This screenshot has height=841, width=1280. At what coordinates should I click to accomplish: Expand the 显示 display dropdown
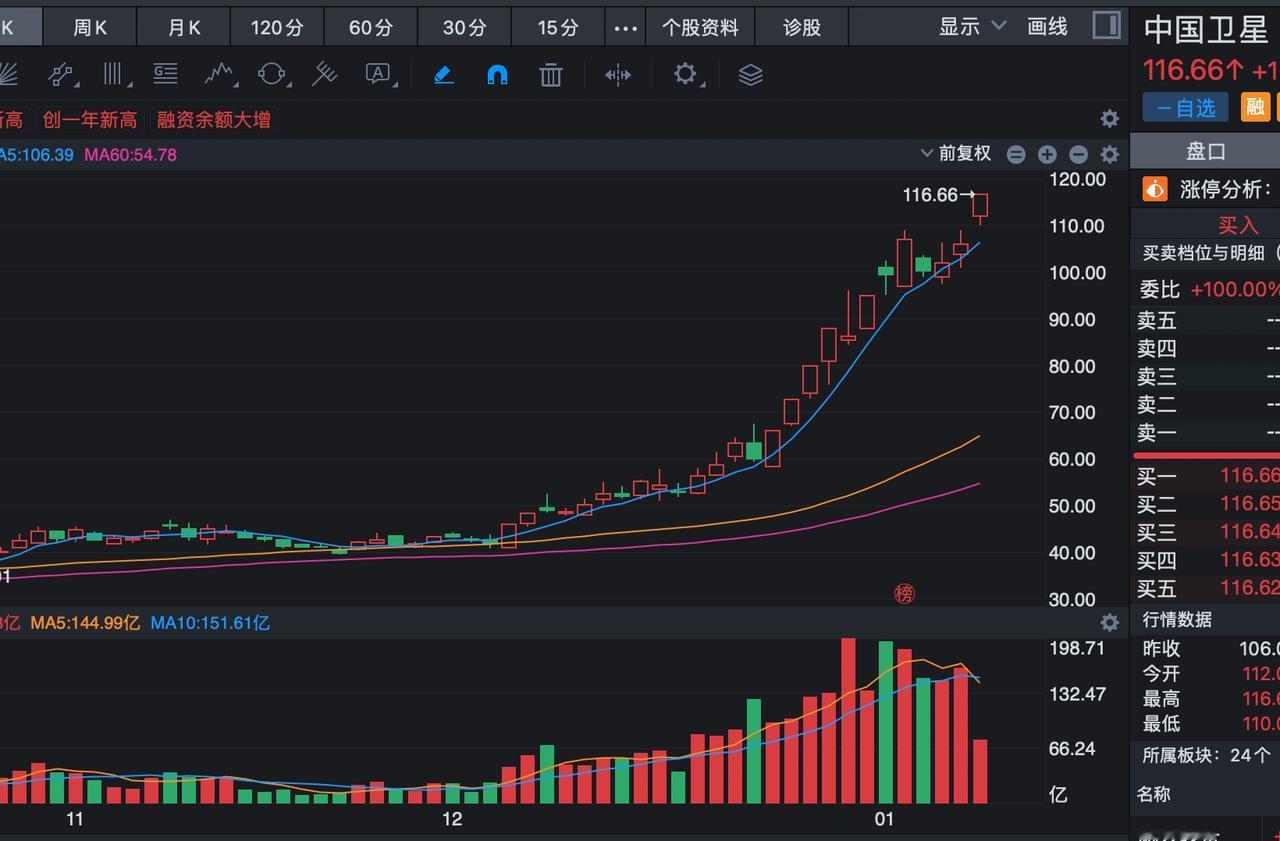[969, 27]
